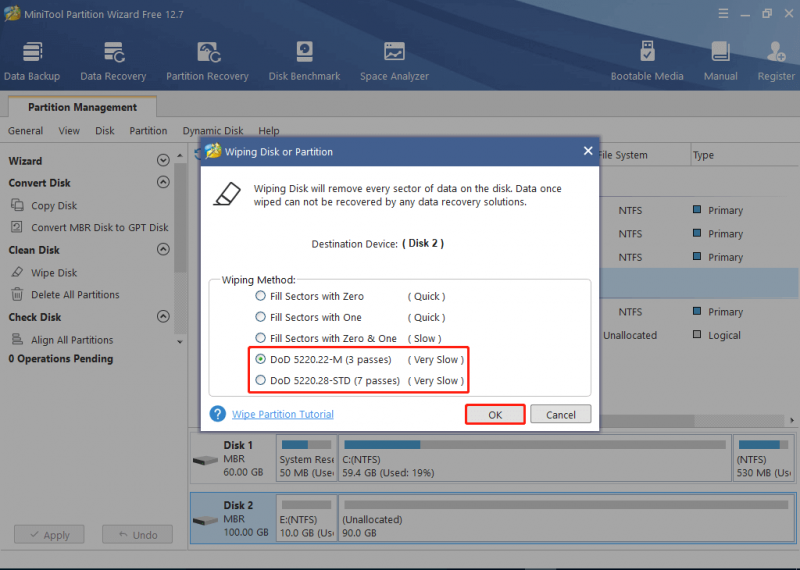Choose the Fill Sectors with One method
Image resolution: width=800 pixels, height=570 pixels.
[x=260, y=317]
